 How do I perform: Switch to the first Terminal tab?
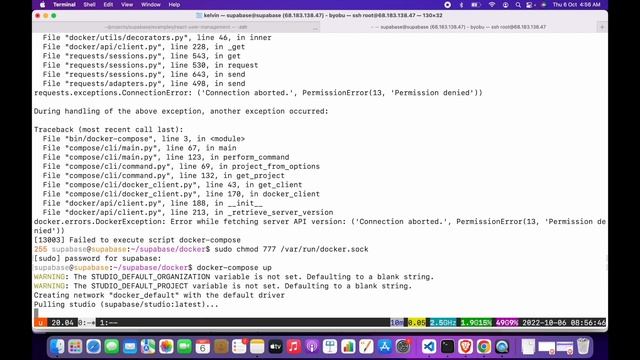[x=176, y=27]
